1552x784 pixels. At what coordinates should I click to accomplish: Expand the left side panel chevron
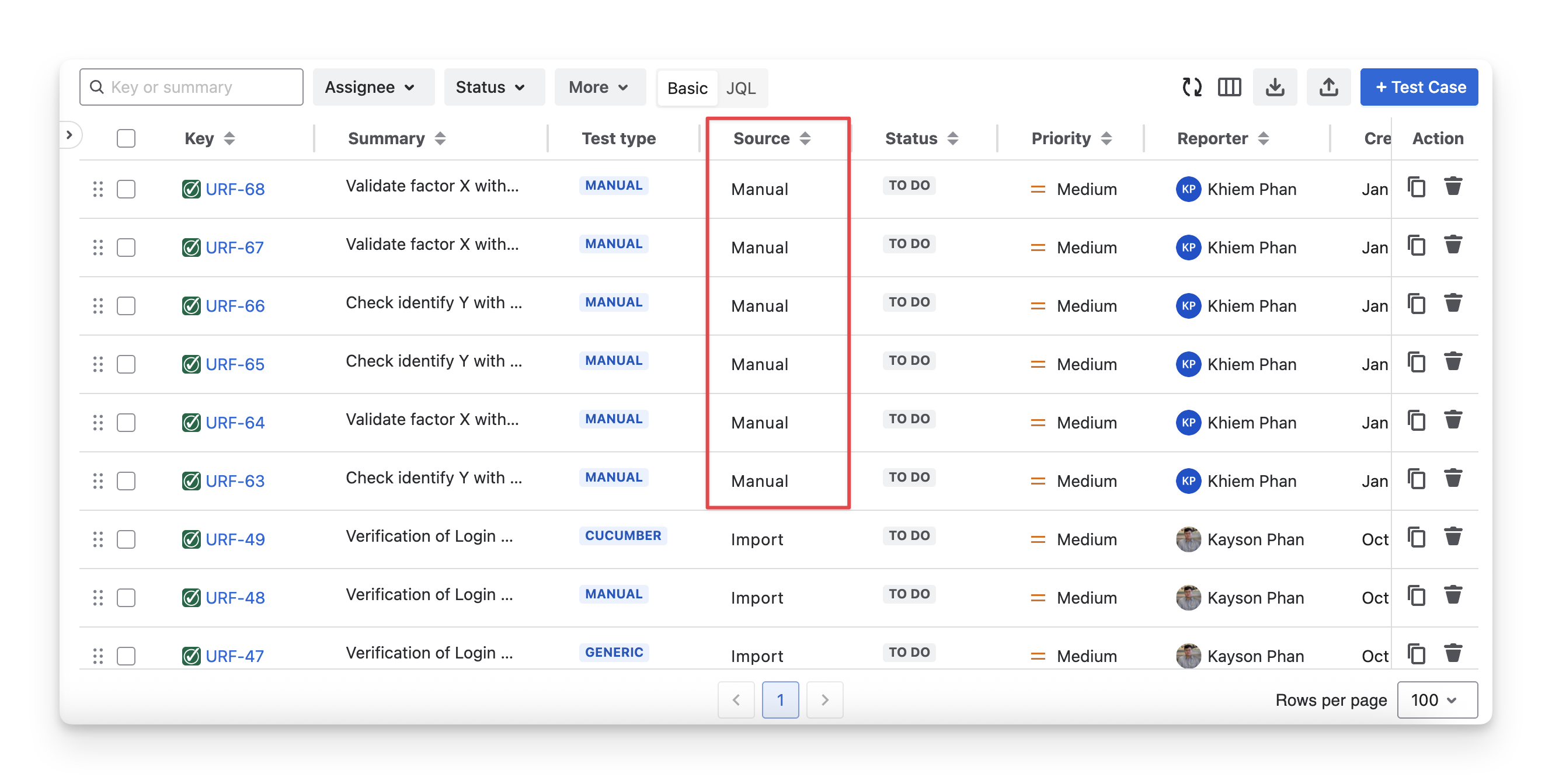point(70,135)
